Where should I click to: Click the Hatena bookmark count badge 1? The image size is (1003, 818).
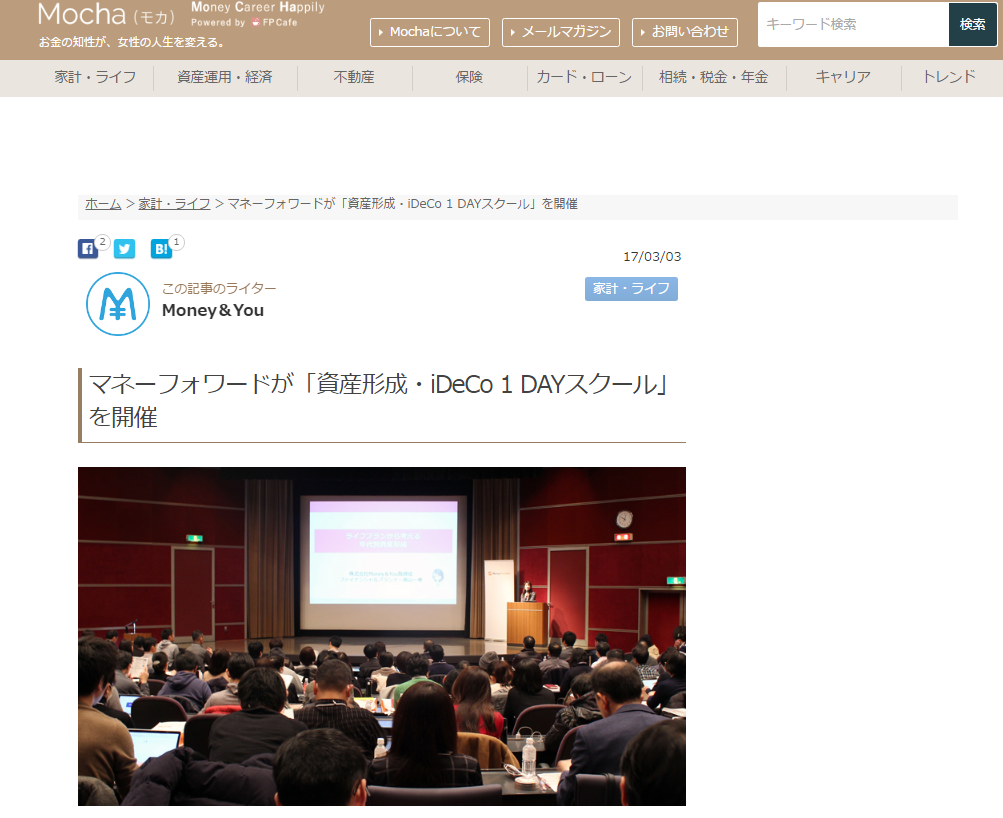click(177, 242)
